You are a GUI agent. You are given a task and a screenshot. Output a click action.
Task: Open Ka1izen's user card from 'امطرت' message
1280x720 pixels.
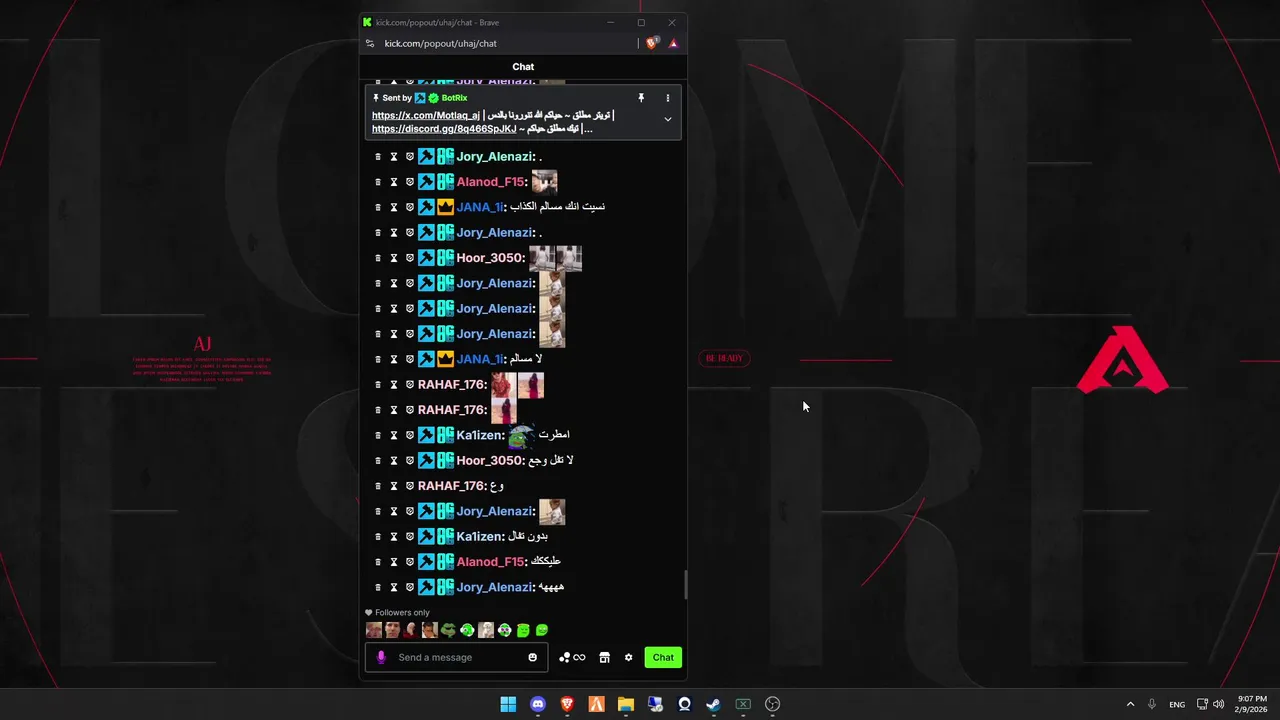point(478,435)
